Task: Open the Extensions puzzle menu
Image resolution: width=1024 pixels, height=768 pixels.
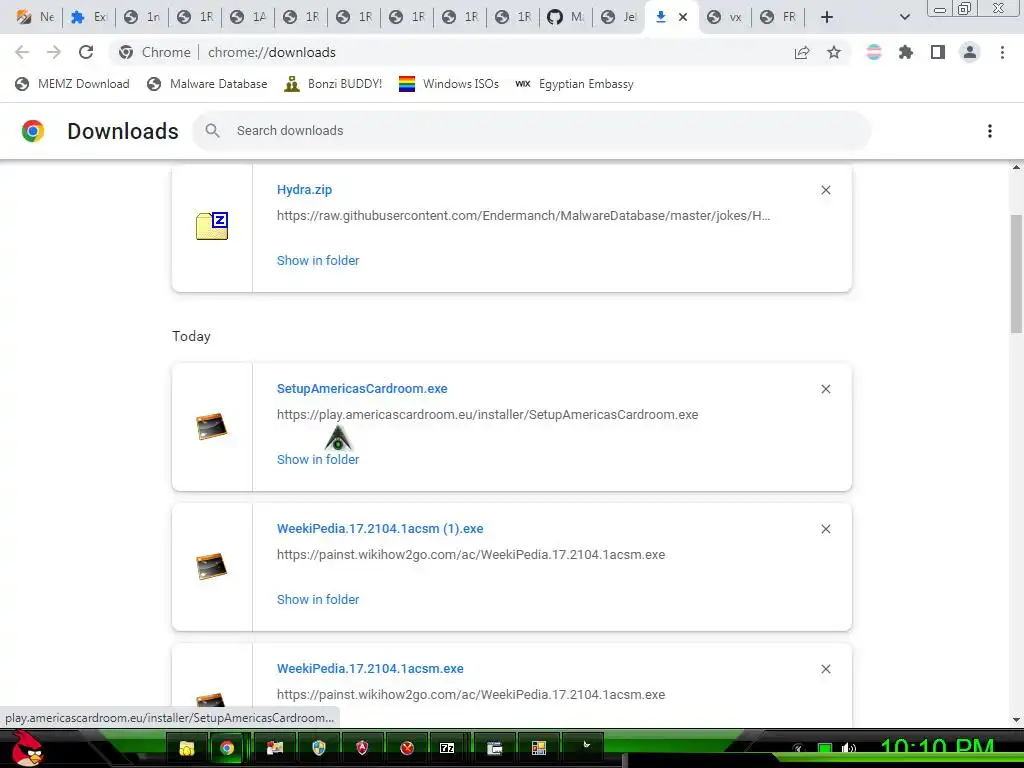Action: tap(906, 52)
